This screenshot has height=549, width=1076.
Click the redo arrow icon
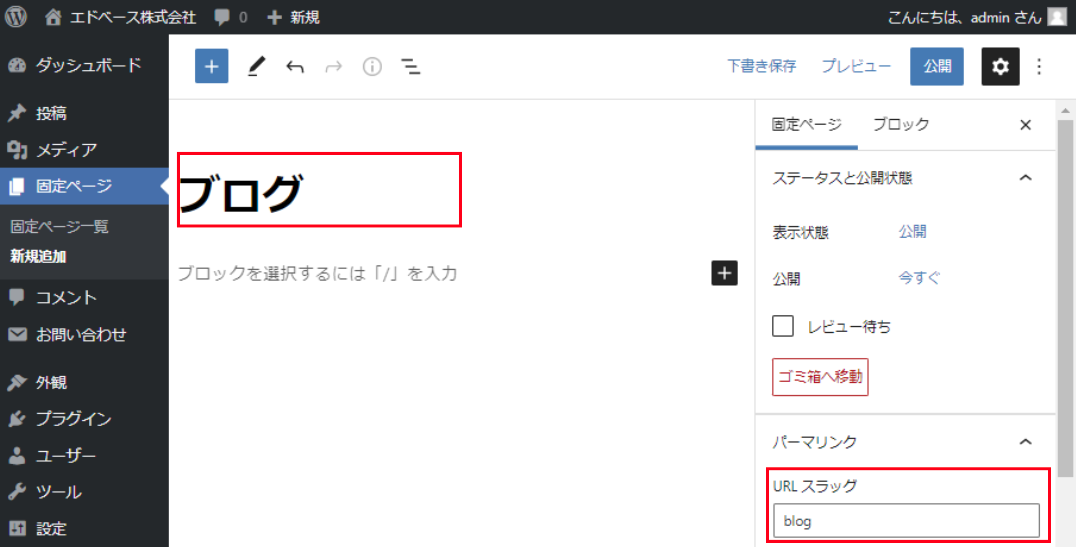[334, 67]
